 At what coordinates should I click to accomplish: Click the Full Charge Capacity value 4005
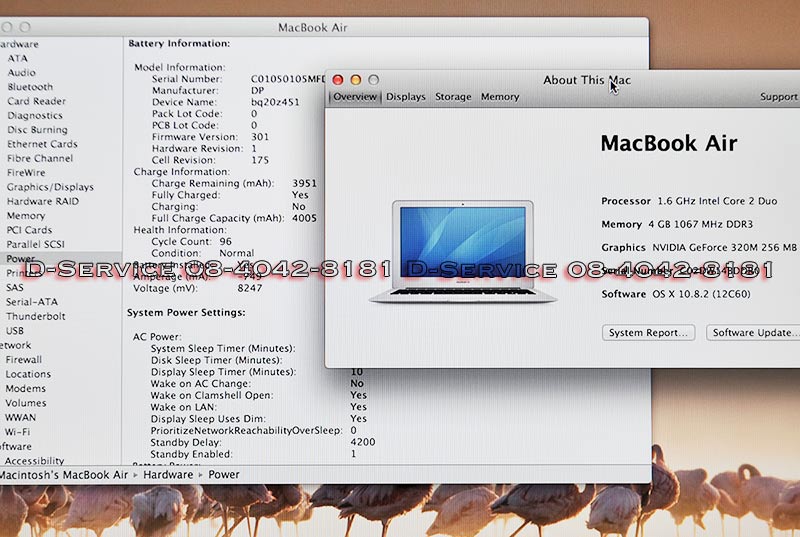tap(304, 218)
